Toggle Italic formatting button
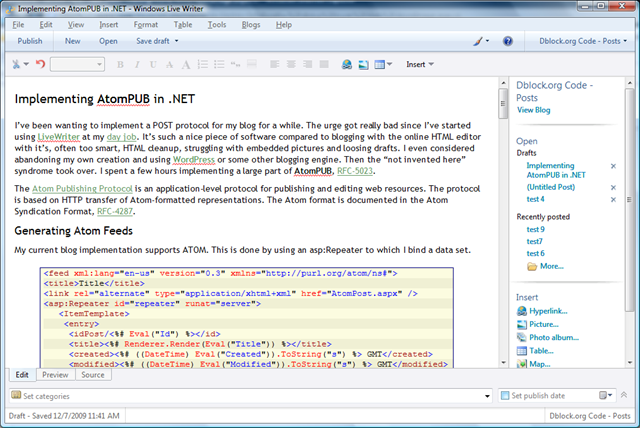This screenshot has height=428, width=640. click(137, 64)
